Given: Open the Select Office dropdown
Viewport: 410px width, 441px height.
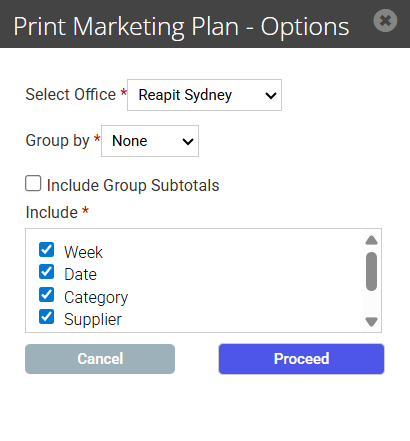Looking at the screenshot, I should click(x=204, y=95).
